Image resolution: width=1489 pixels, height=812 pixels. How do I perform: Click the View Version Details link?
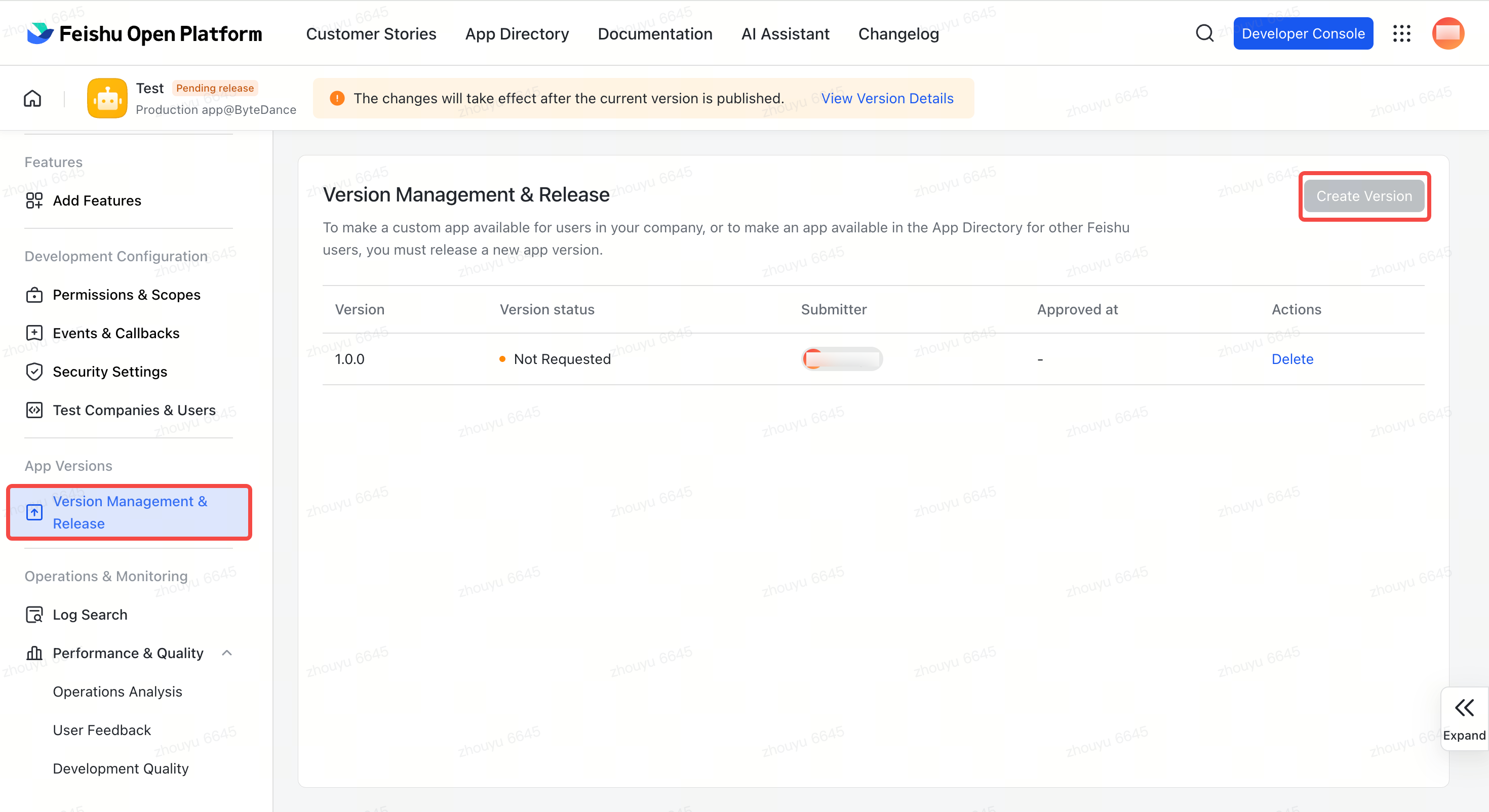point(887,98)
